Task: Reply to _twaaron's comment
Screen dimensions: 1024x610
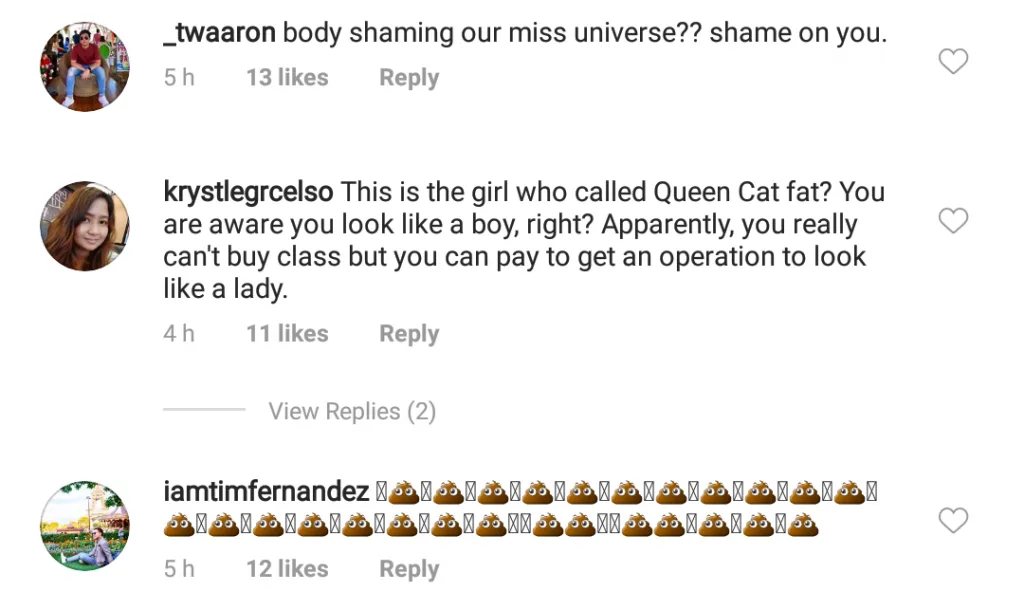Action: [x=409, y=78]
